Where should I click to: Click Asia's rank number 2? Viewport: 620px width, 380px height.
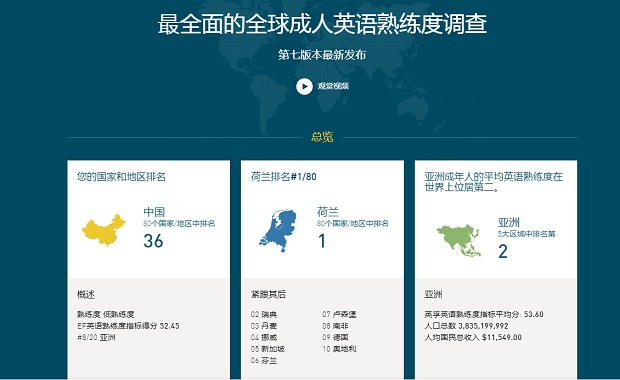tap(503, 251)
